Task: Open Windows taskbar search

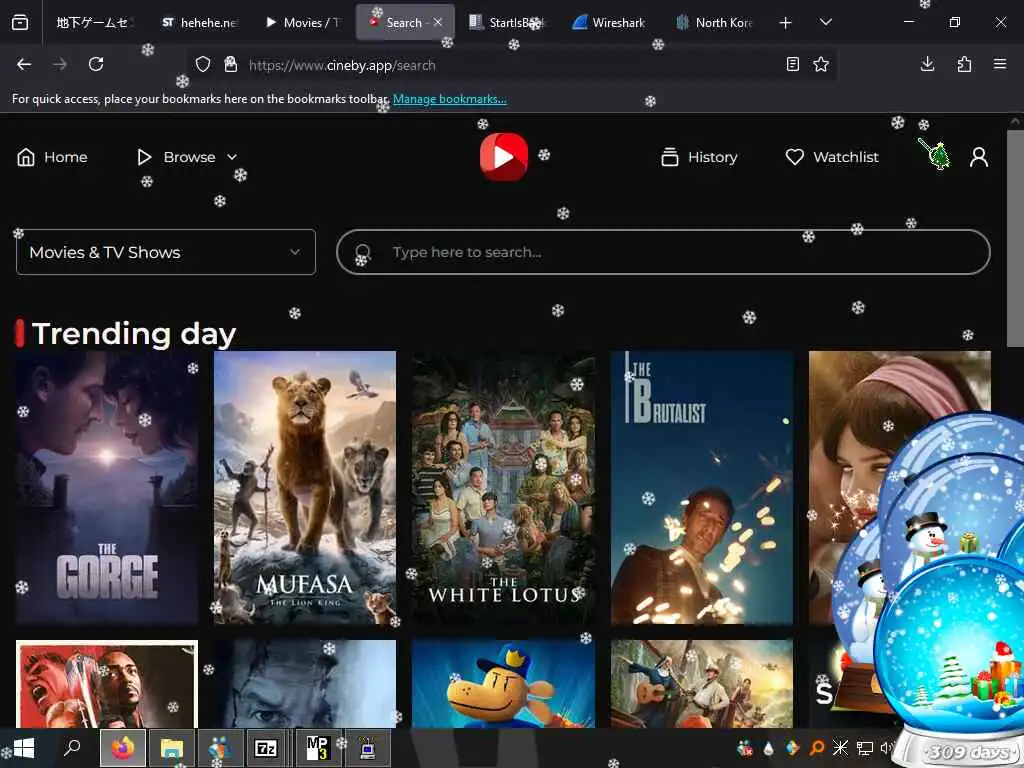Action: [72, 747]
